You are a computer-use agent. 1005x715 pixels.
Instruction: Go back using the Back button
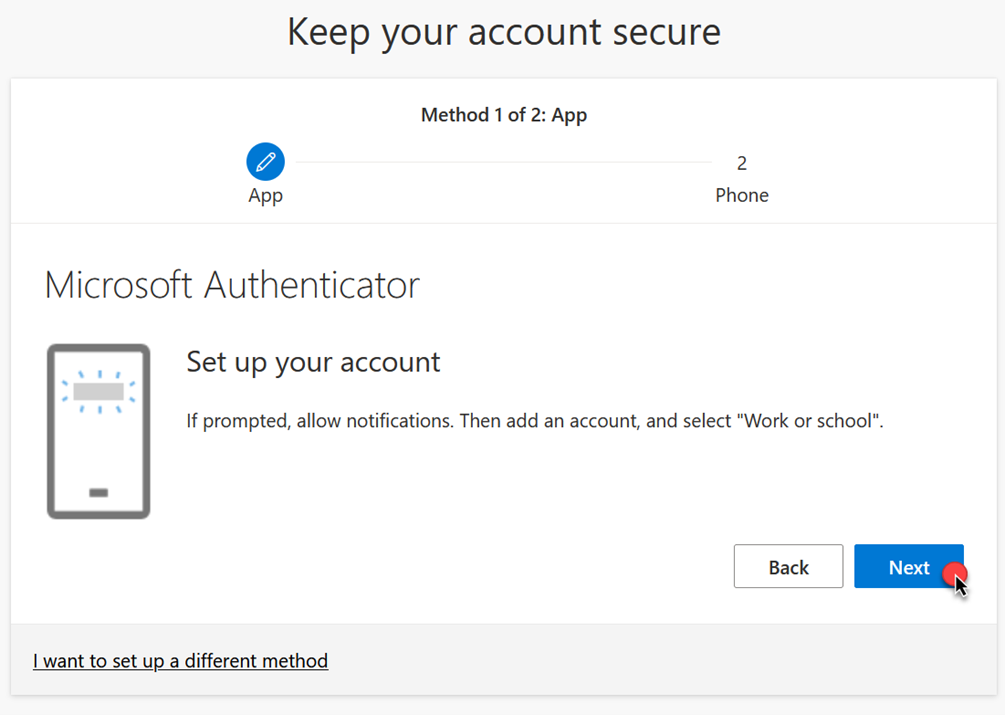[788, 566]
